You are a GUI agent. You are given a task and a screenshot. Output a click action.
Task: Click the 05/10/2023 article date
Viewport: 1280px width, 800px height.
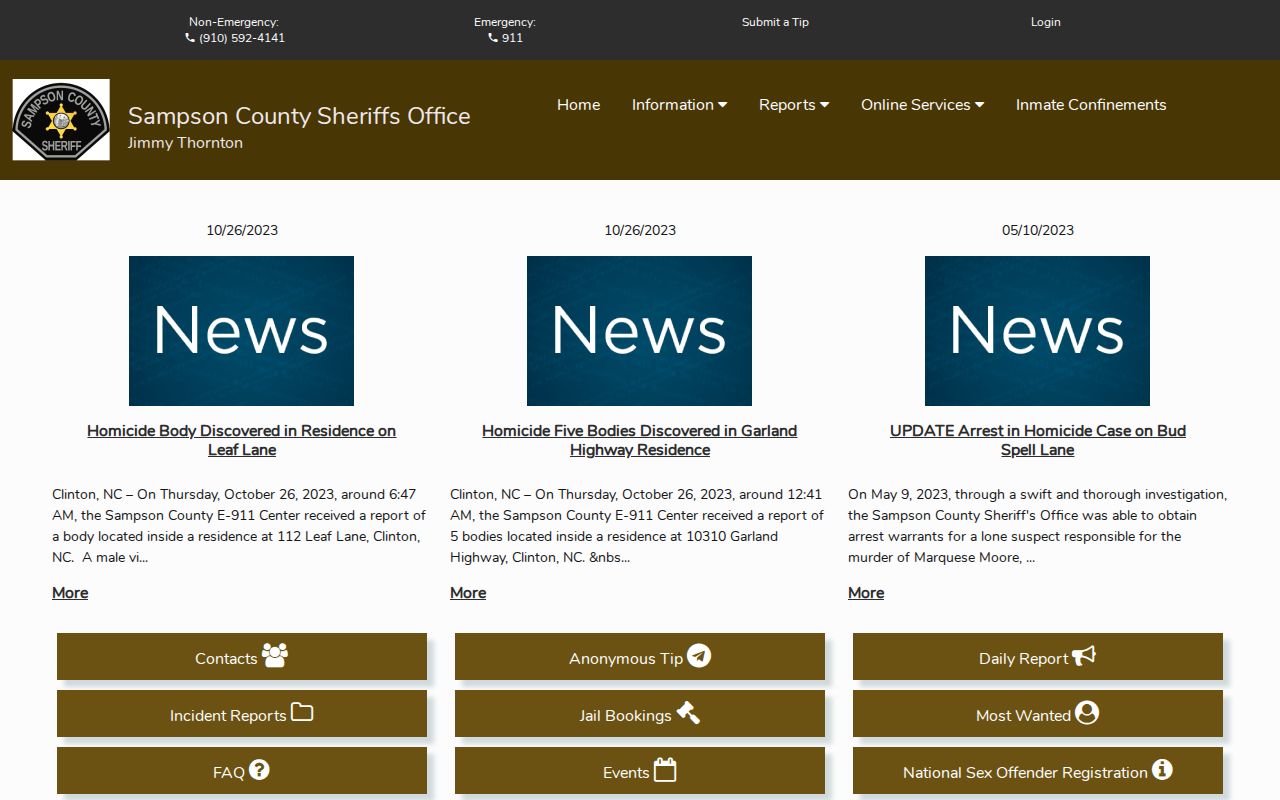coord(1038,230)
